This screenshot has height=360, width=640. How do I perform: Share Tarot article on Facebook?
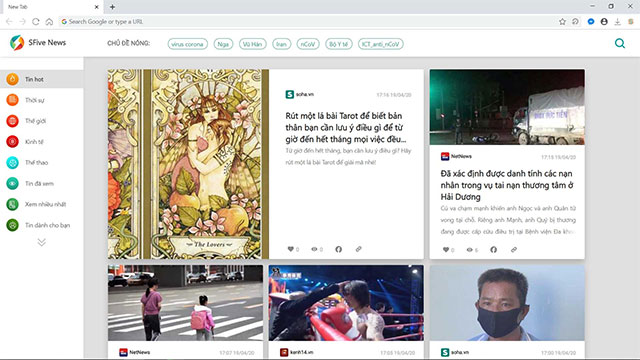point(338,249)
